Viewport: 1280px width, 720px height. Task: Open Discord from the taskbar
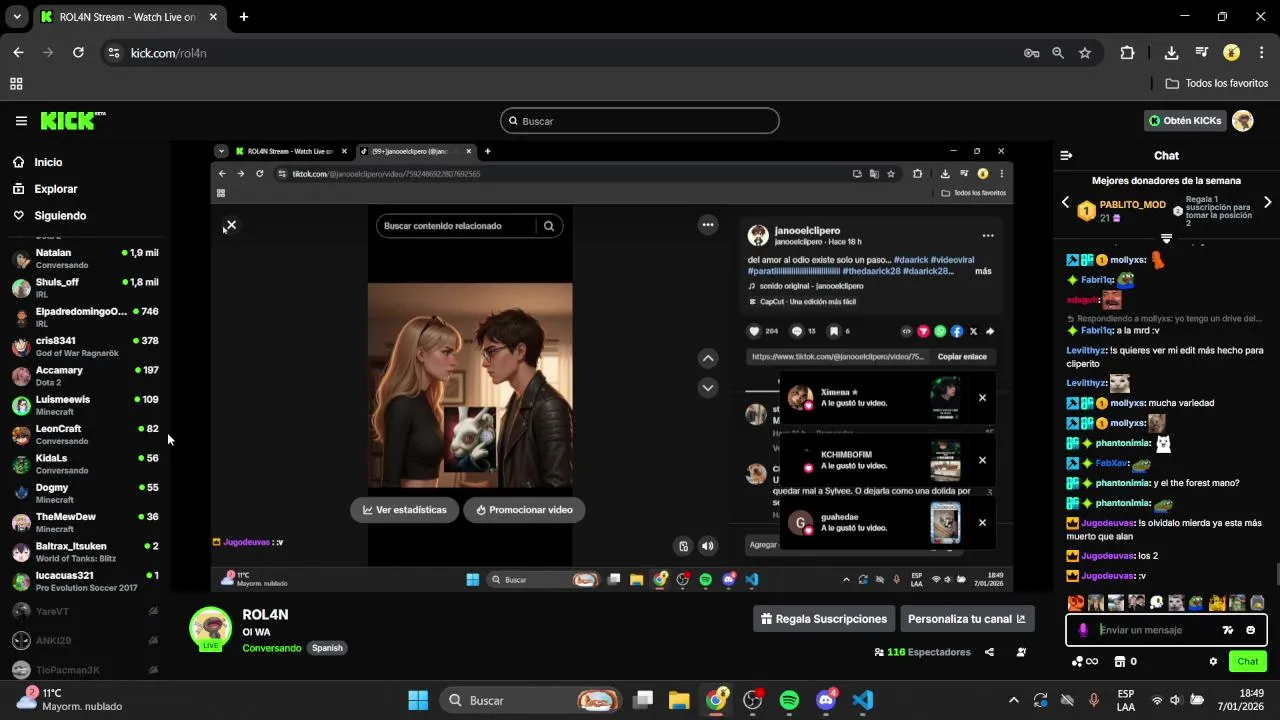pyautogui.click(x=826, y=700)
